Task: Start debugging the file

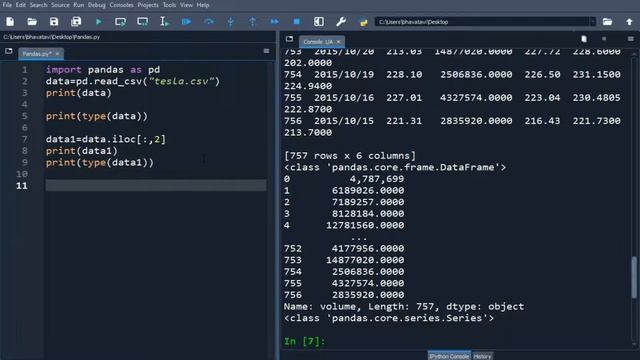Action: (x=186, y=22)
